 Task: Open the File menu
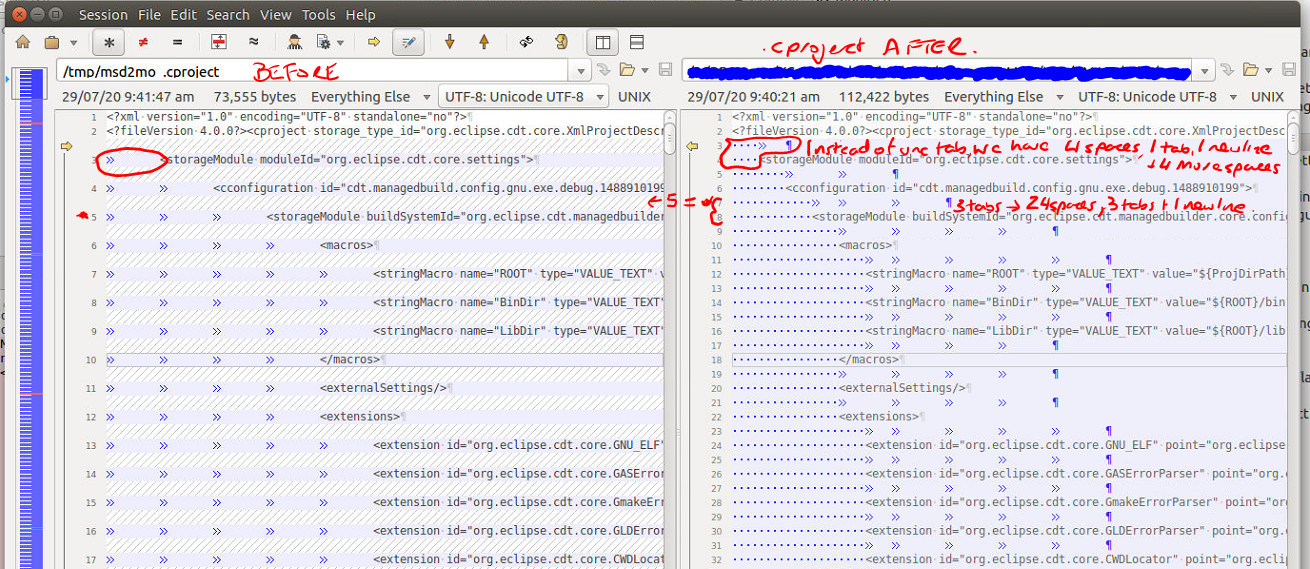pyautogui.click(x=149, y=14)
